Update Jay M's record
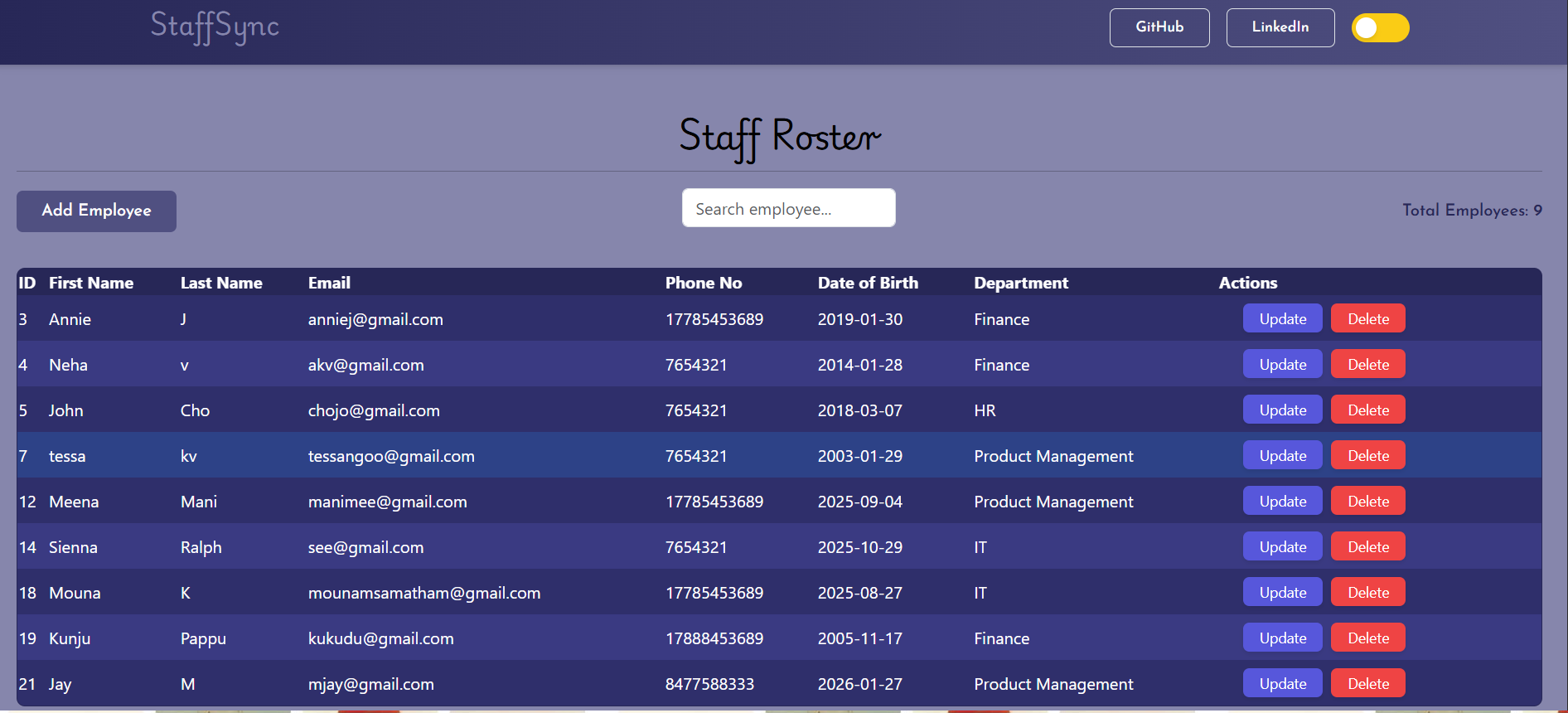 tap(1282, 684)
